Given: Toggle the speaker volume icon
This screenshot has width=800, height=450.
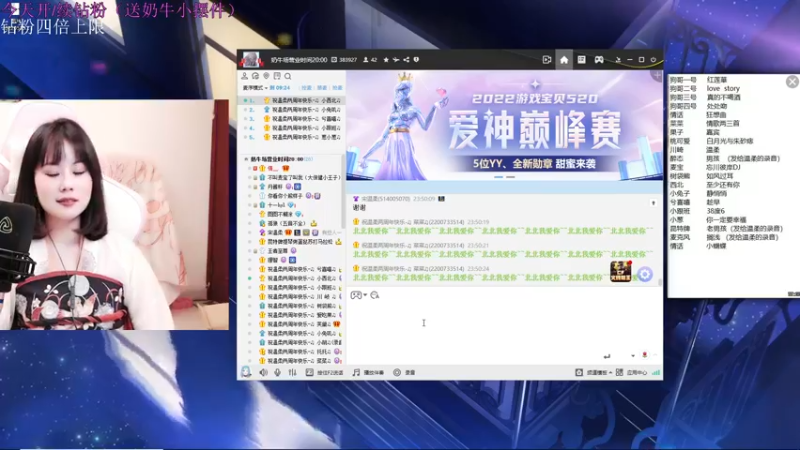Looking at the screenshot, I should (263, 372).
